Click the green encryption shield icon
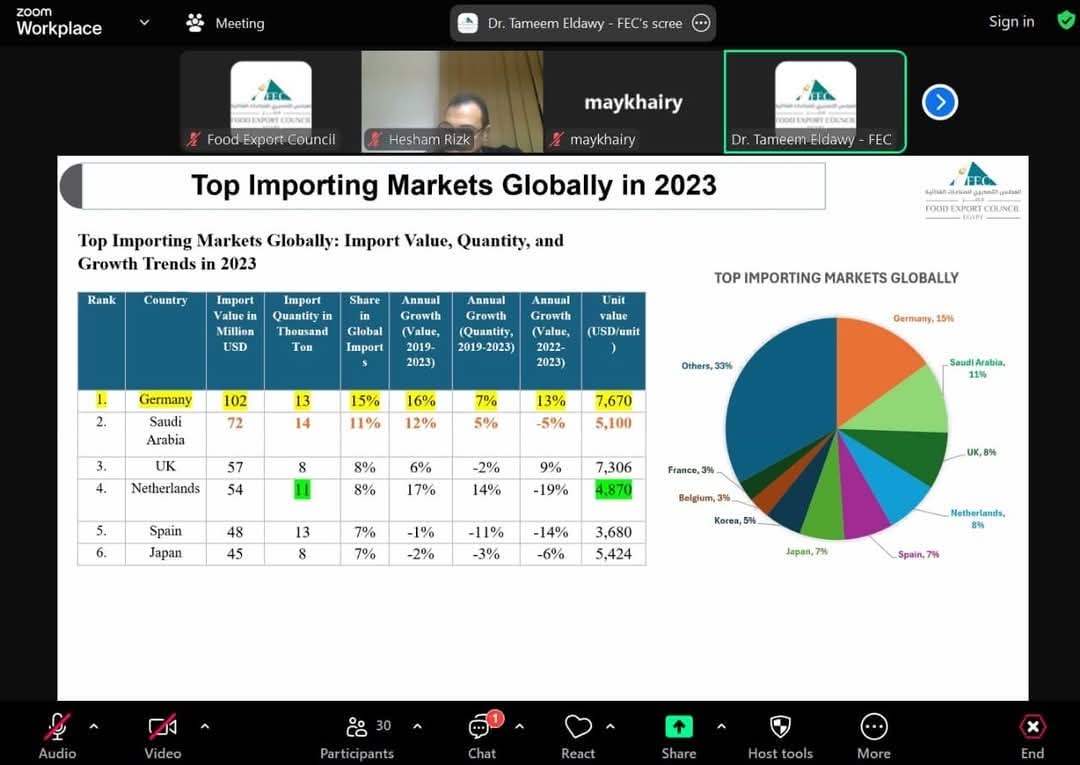The width and height of the screenshot is (1080, 765). (1066, 20)
